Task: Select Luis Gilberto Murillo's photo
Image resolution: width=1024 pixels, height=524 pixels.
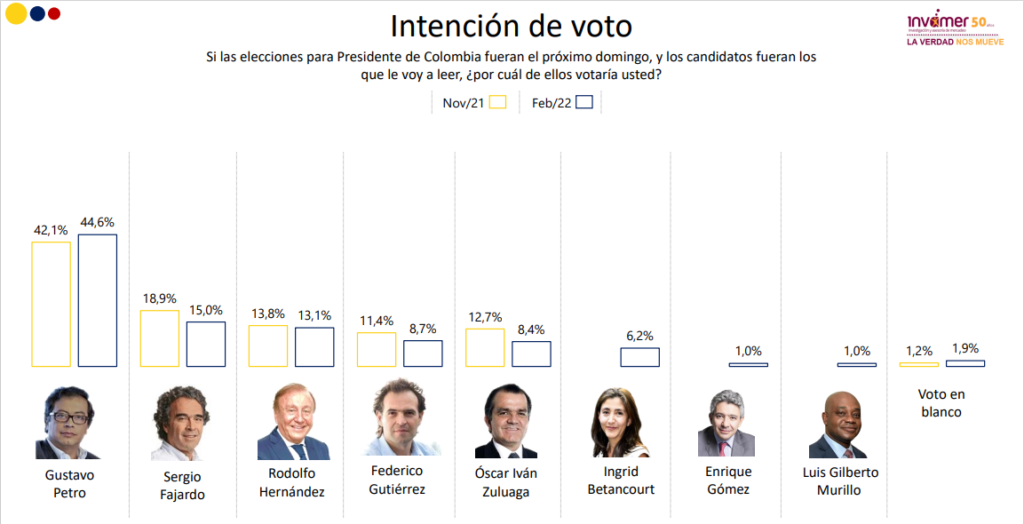Action: pos(838,425)
